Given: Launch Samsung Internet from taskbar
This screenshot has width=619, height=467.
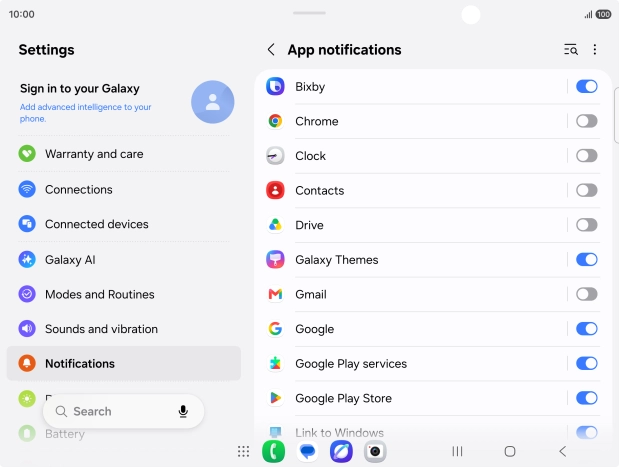Looking at the screenshot, I should click(x=341, y=451).
